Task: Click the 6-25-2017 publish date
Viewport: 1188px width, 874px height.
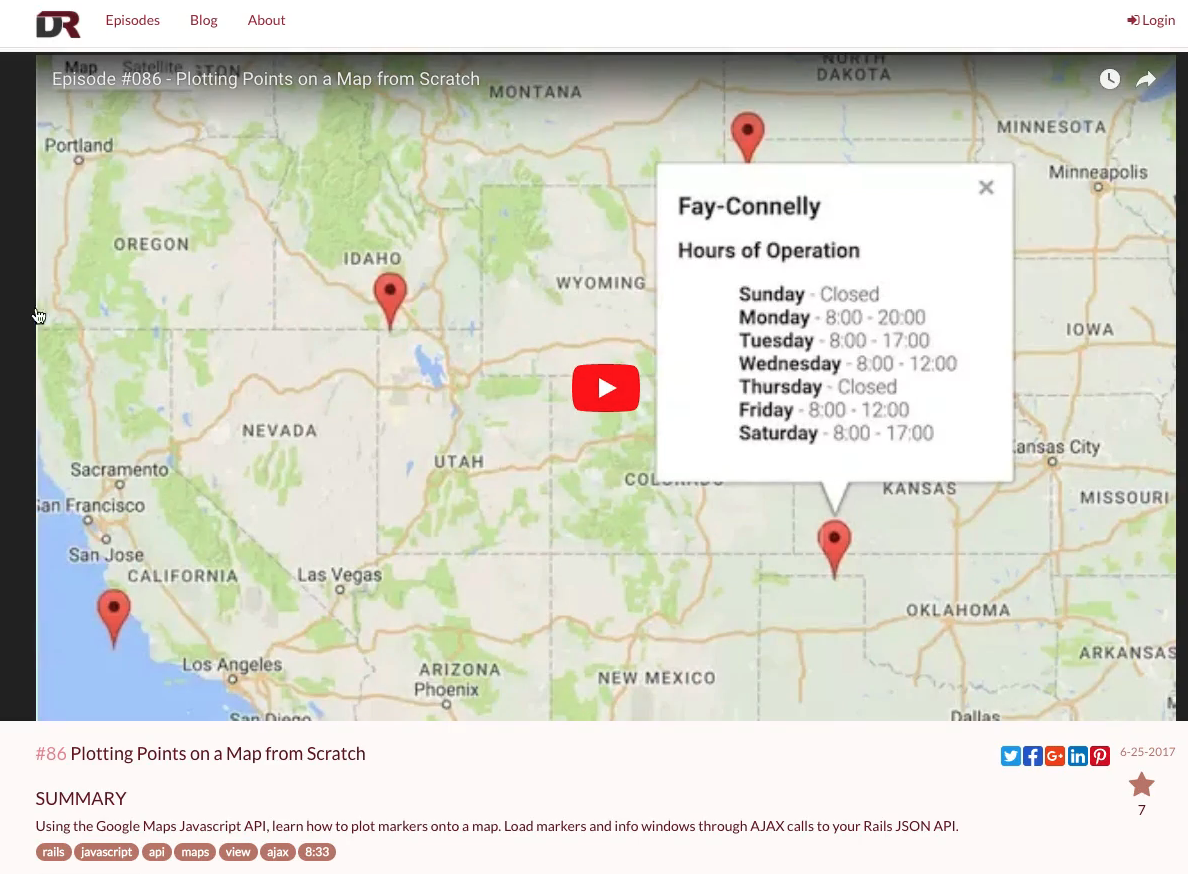Action: point(1147,752)
